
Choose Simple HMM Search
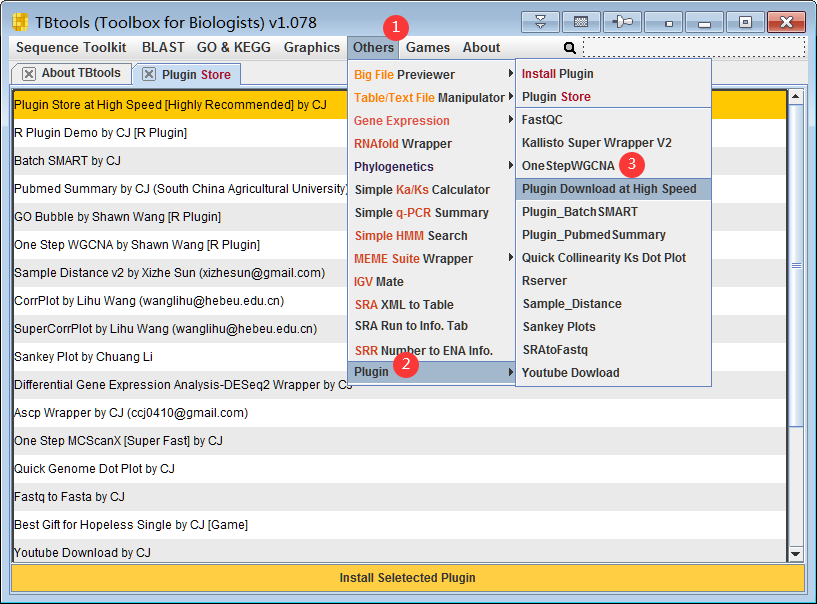click(431, 236)
